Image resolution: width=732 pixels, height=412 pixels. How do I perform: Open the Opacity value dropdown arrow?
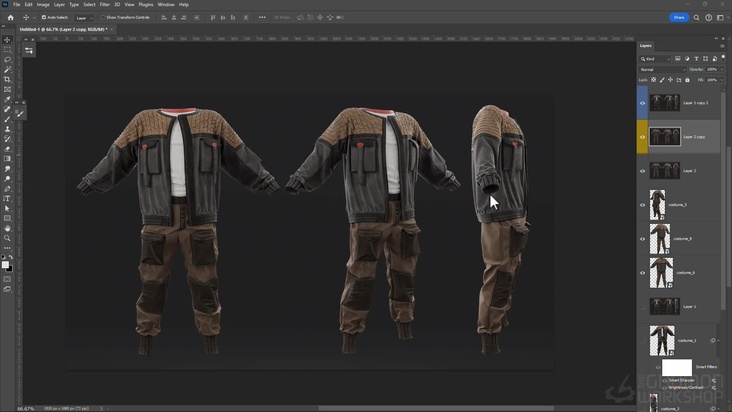pyautogui.click(x=722, y=70)
